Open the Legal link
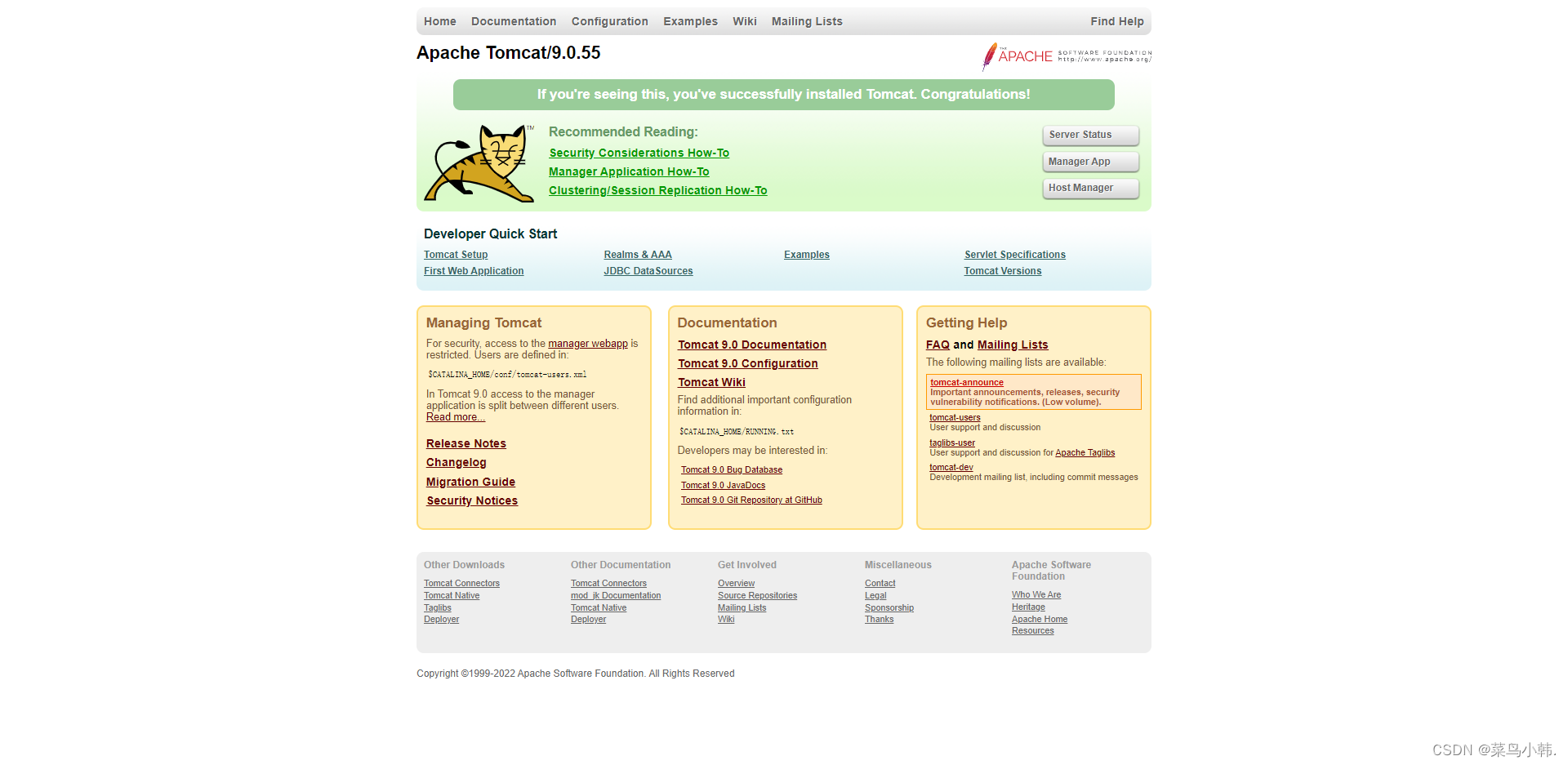1568x765 pixels. pyautogui.click(x=875, y=596)
